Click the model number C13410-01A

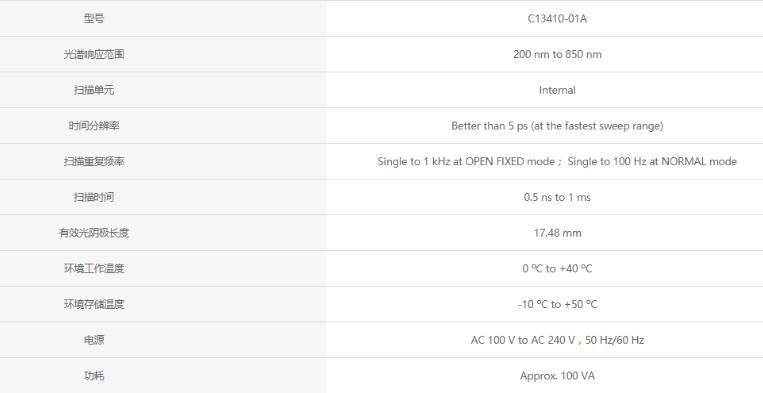(x=557, y=18)
